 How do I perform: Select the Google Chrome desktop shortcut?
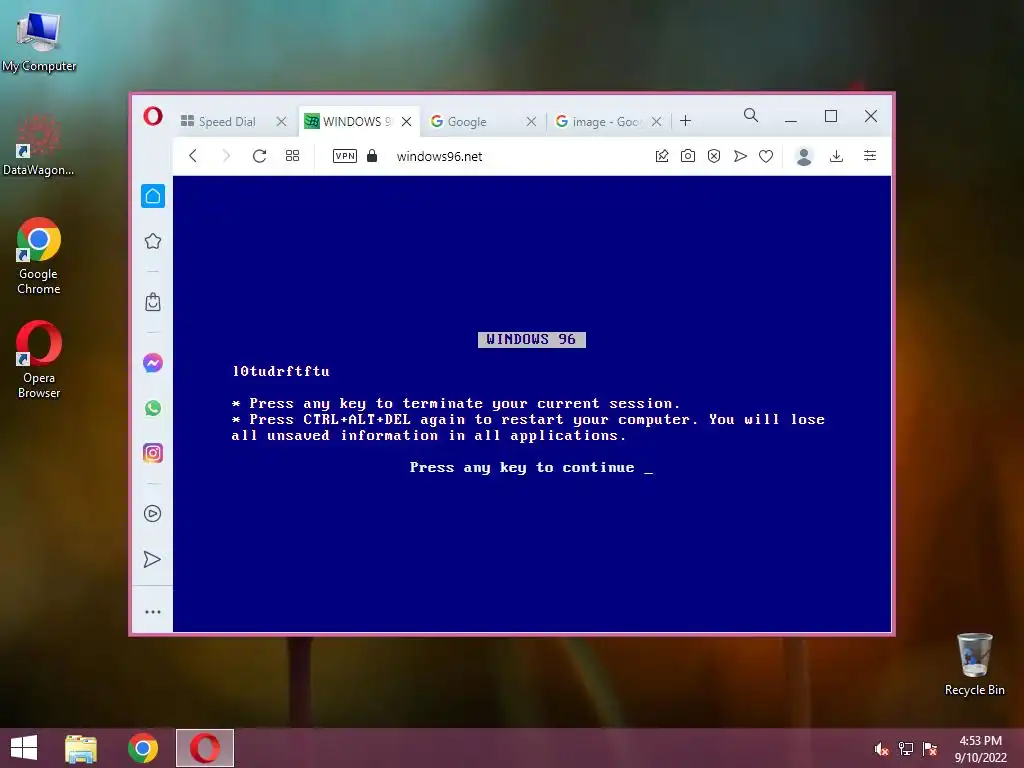point(39,256)
